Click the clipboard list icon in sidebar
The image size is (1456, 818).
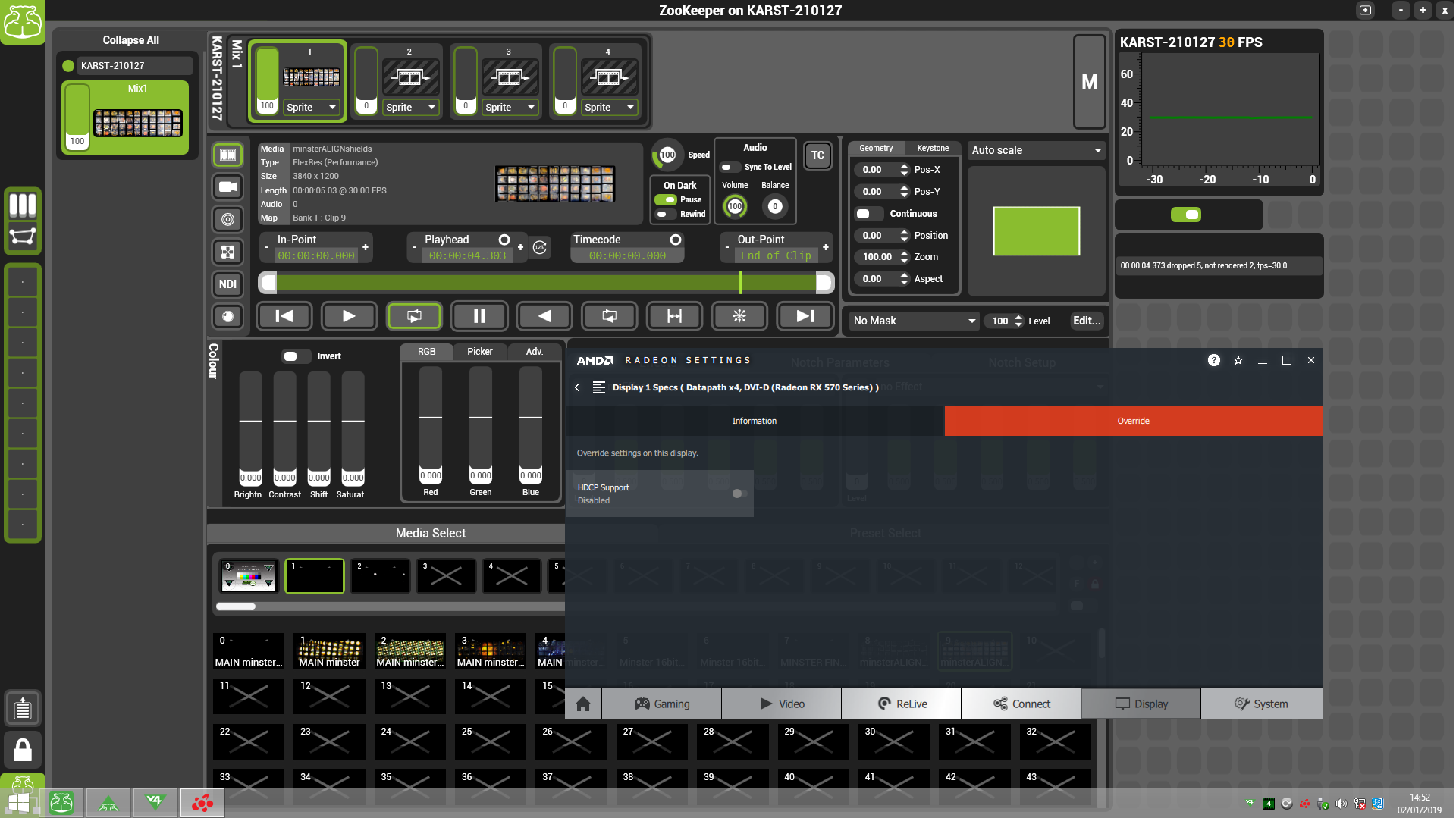[23, 710]
